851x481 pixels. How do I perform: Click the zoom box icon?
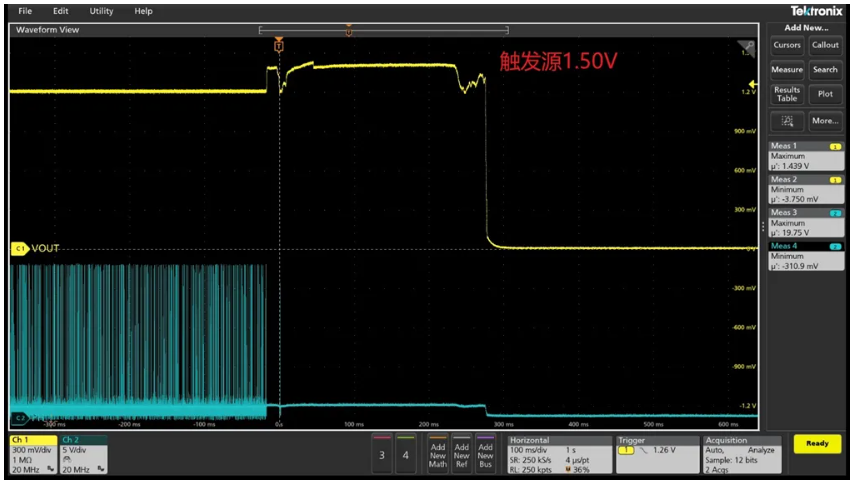(x=787, y=121)
